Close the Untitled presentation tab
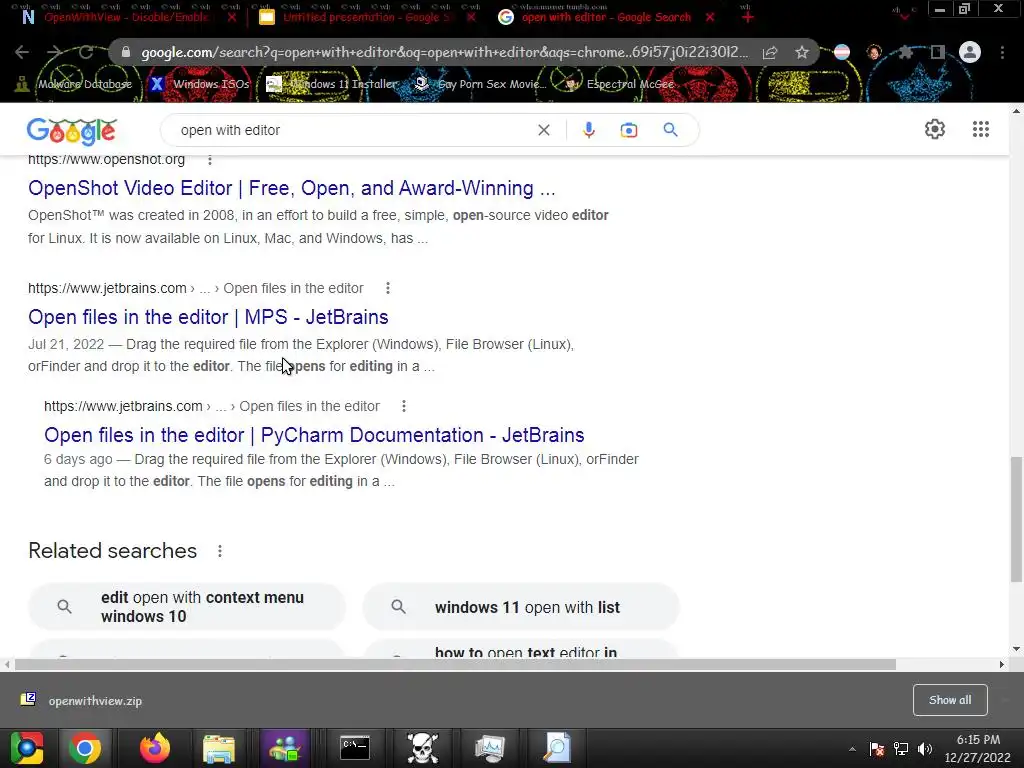 click(x=472, y=18)
